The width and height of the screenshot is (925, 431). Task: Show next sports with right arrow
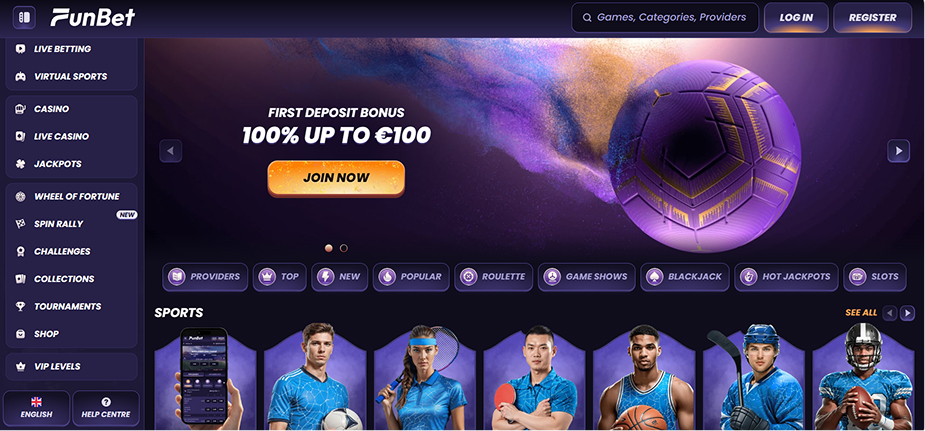907,313
